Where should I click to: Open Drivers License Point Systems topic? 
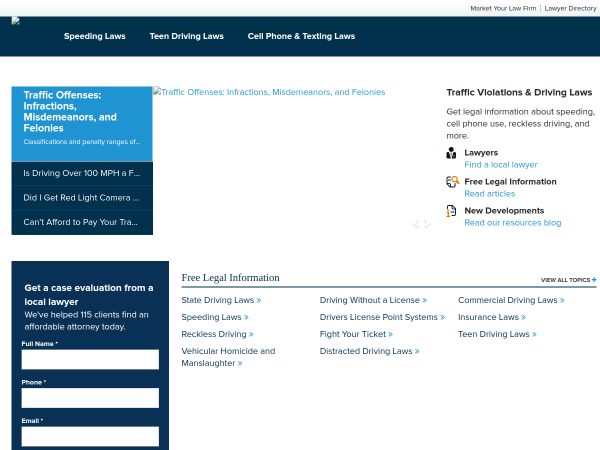click(x=382, y=317)
